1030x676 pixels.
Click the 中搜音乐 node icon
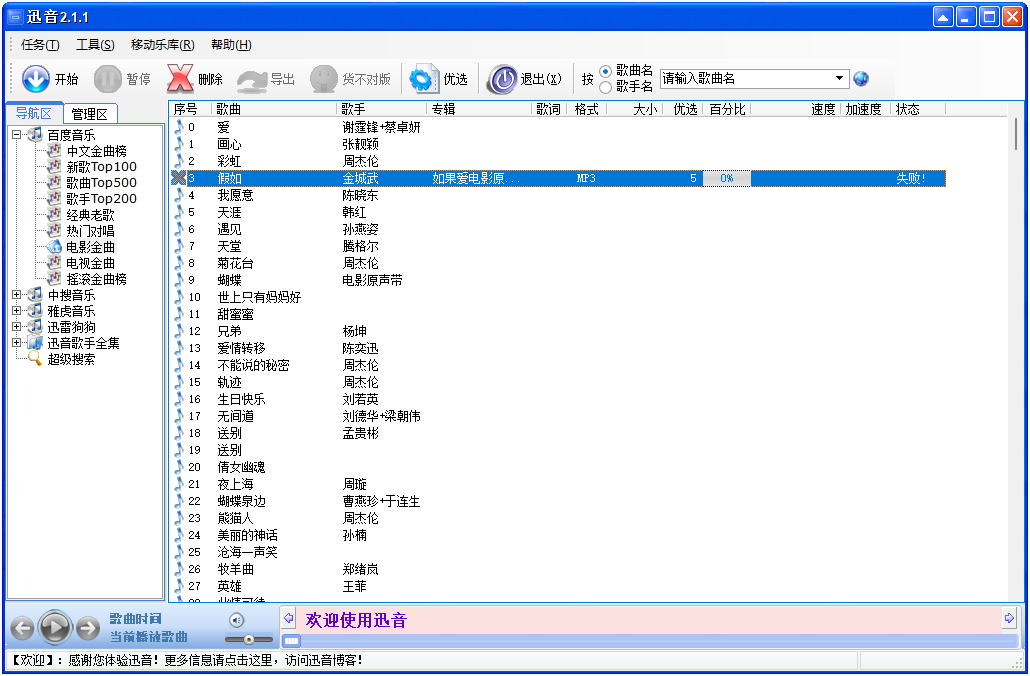click(35, 295)
